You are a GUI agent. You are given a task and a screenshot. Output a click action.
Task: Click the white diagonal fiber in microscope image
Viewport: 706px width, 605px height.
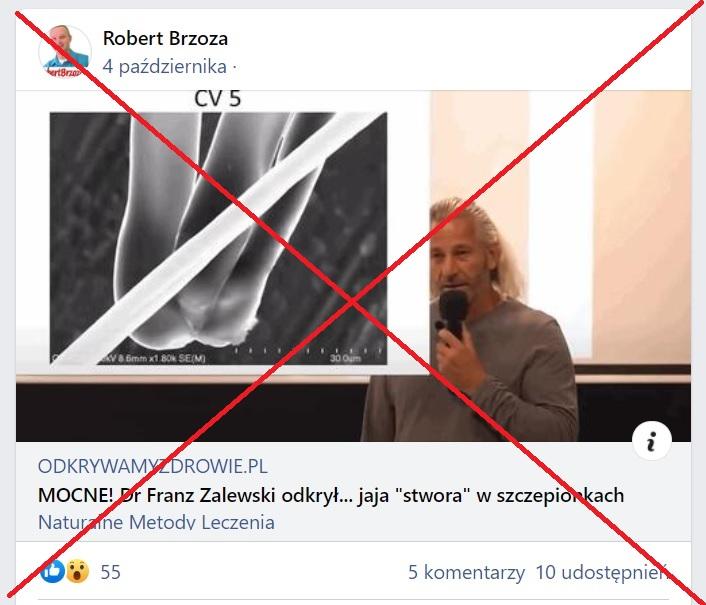pos(216,239)
